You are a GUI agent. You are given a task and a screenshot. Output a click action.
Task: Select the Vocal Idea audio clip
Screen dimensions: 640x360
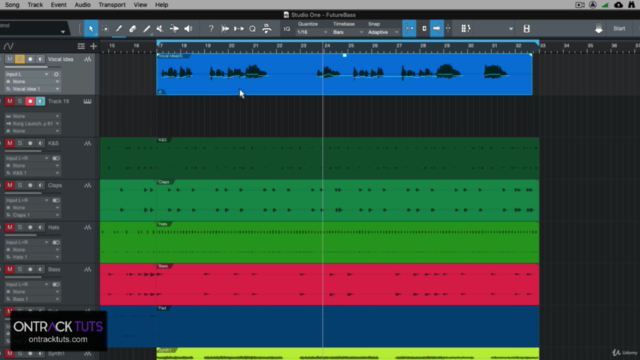tap(344, 74)
